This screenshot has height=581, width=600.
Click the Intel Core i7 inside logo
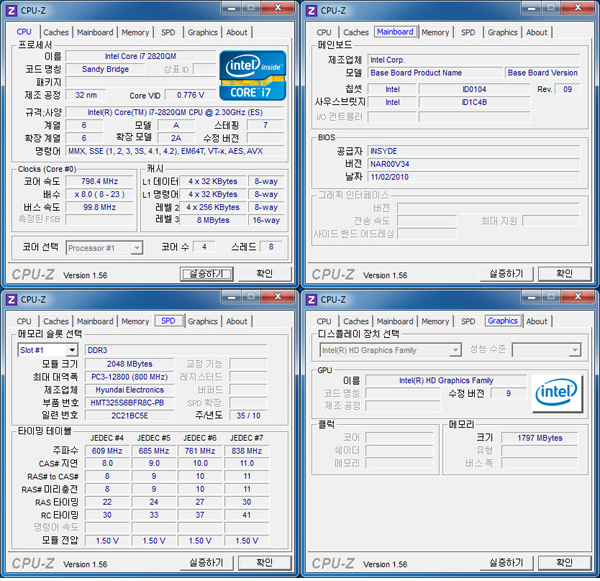253,76
